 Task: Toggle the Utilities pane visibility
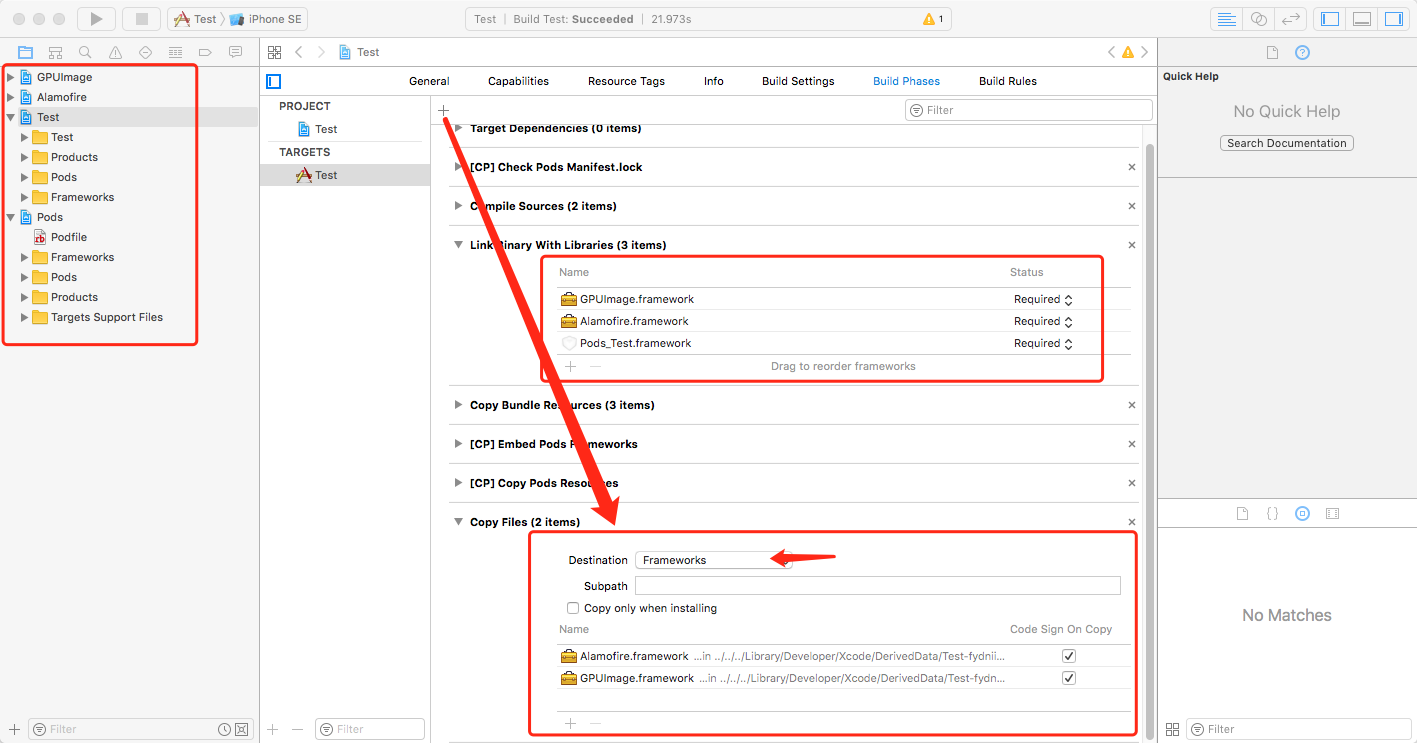tap(1393, 19)
